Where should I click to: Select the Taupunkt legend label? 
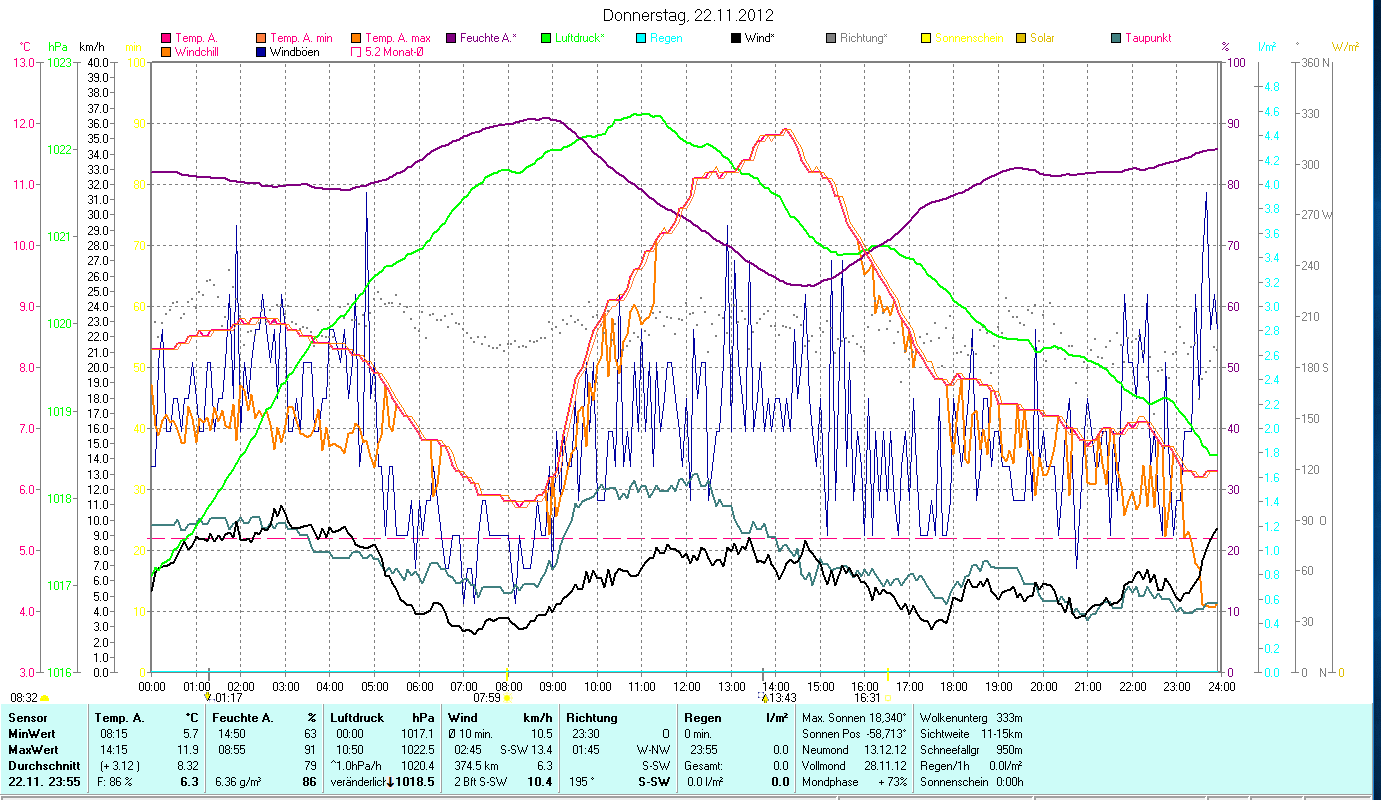[1147, 38]
